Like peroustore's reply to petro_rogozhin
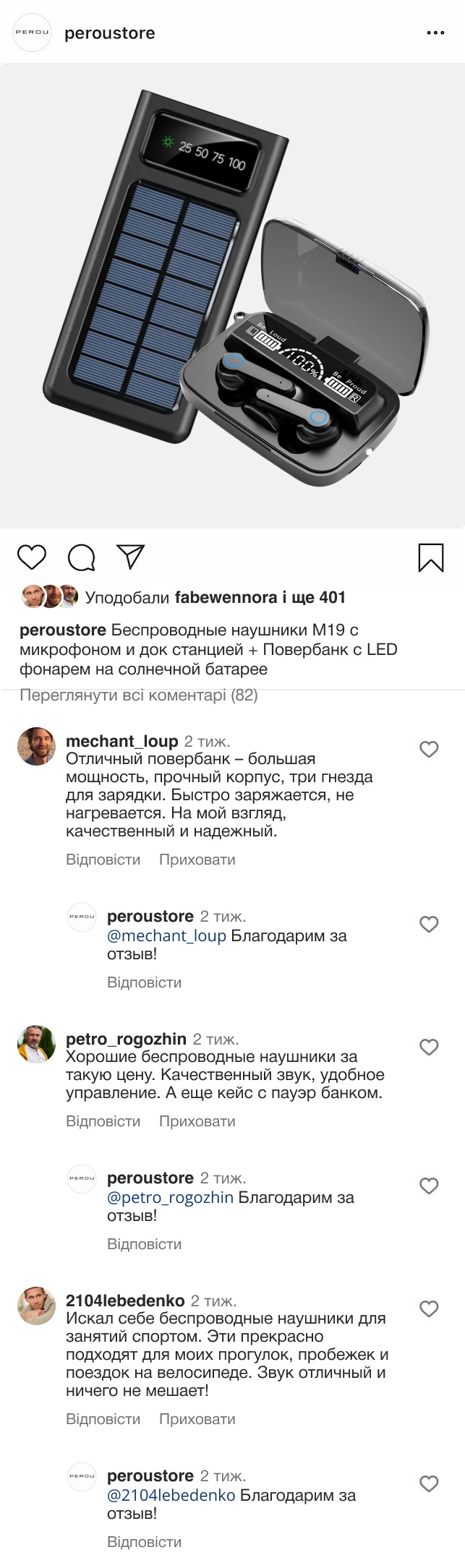 click(x=429, y=1186)
